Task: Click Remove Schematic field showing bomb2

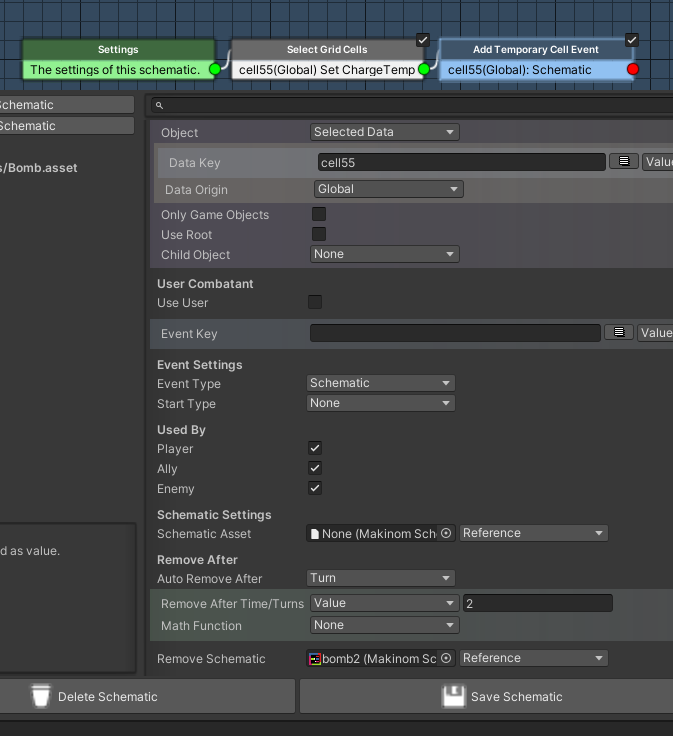Action: click(380, 658)
